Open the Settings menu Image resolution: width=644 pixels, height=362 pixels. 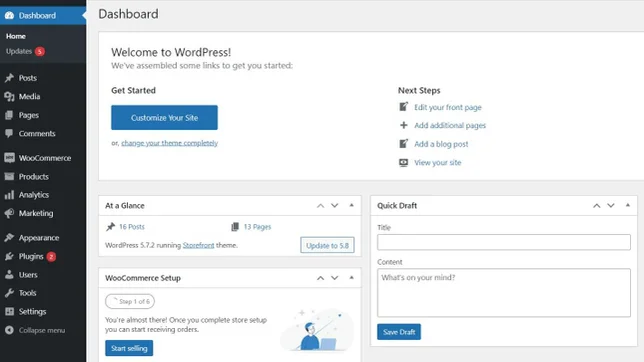point(32,311)
